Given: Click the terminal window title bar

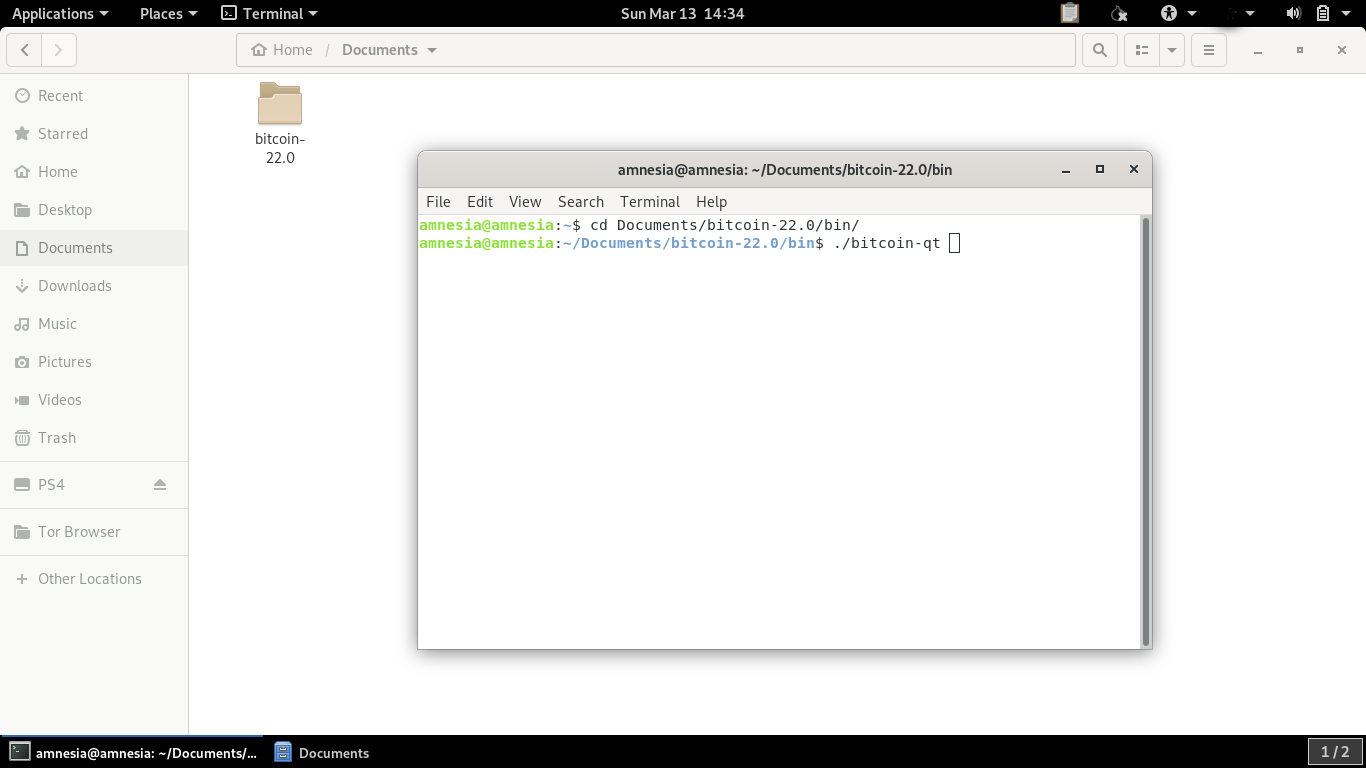Looking at the screenshot, I should [784, 170].
